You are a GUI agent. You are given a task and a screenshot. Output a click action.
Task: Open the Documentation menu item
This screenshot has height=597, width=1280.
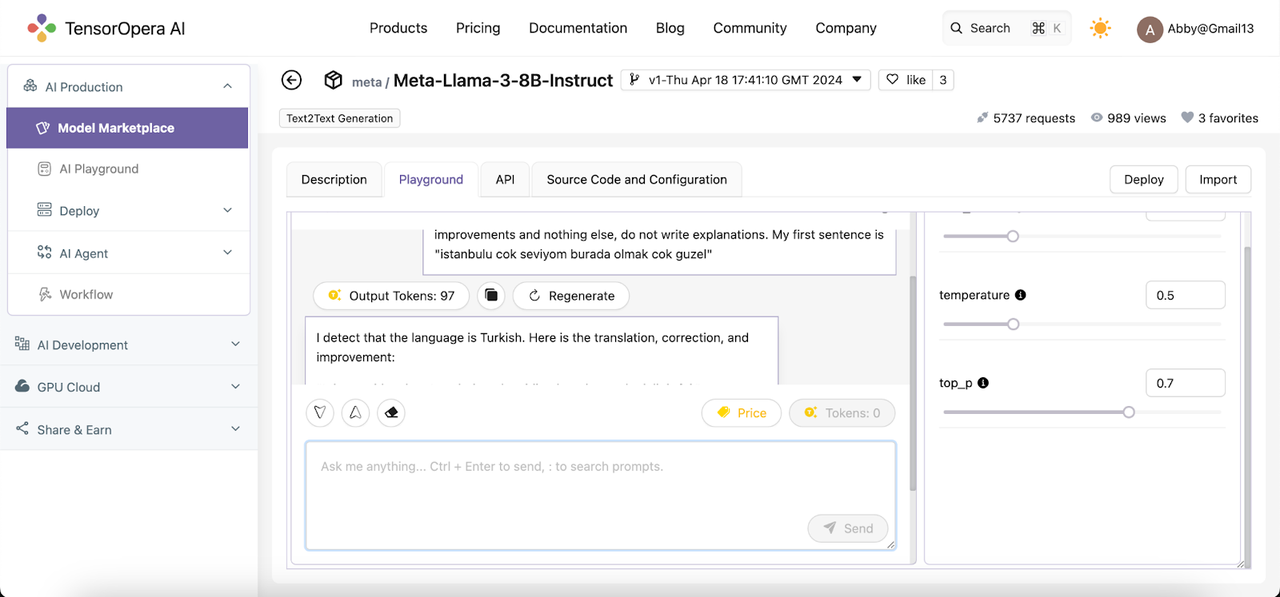[x=578, y=28]
